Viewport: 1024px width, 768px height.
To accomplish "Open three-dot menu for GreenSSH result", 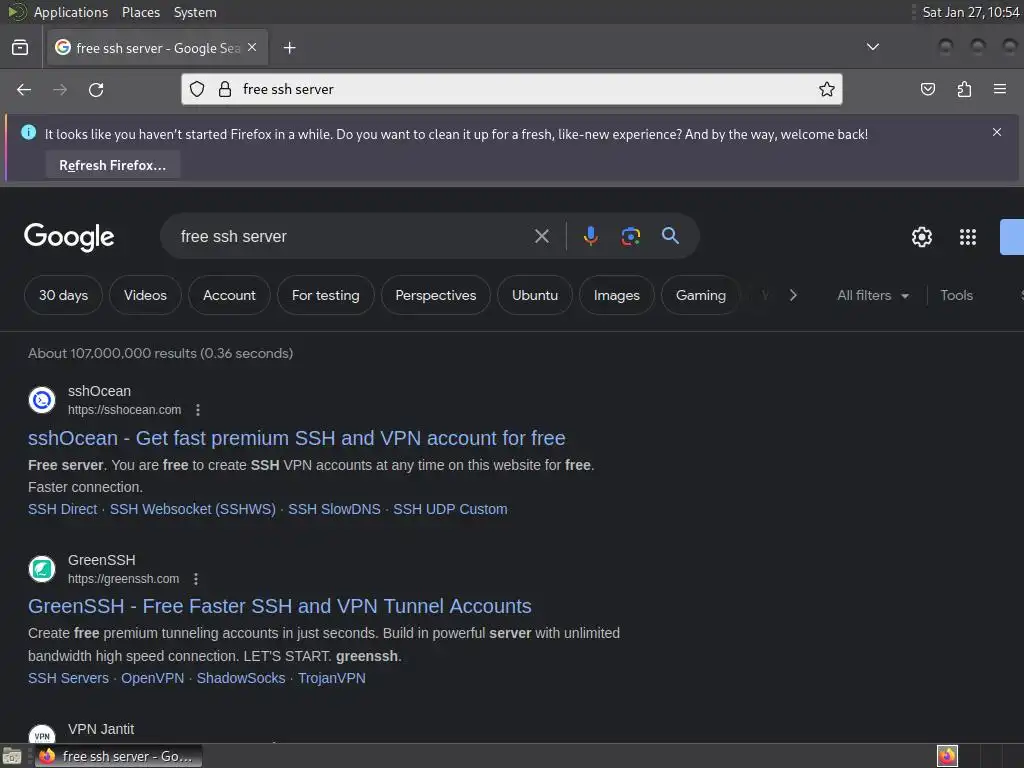I will point(196,579).
